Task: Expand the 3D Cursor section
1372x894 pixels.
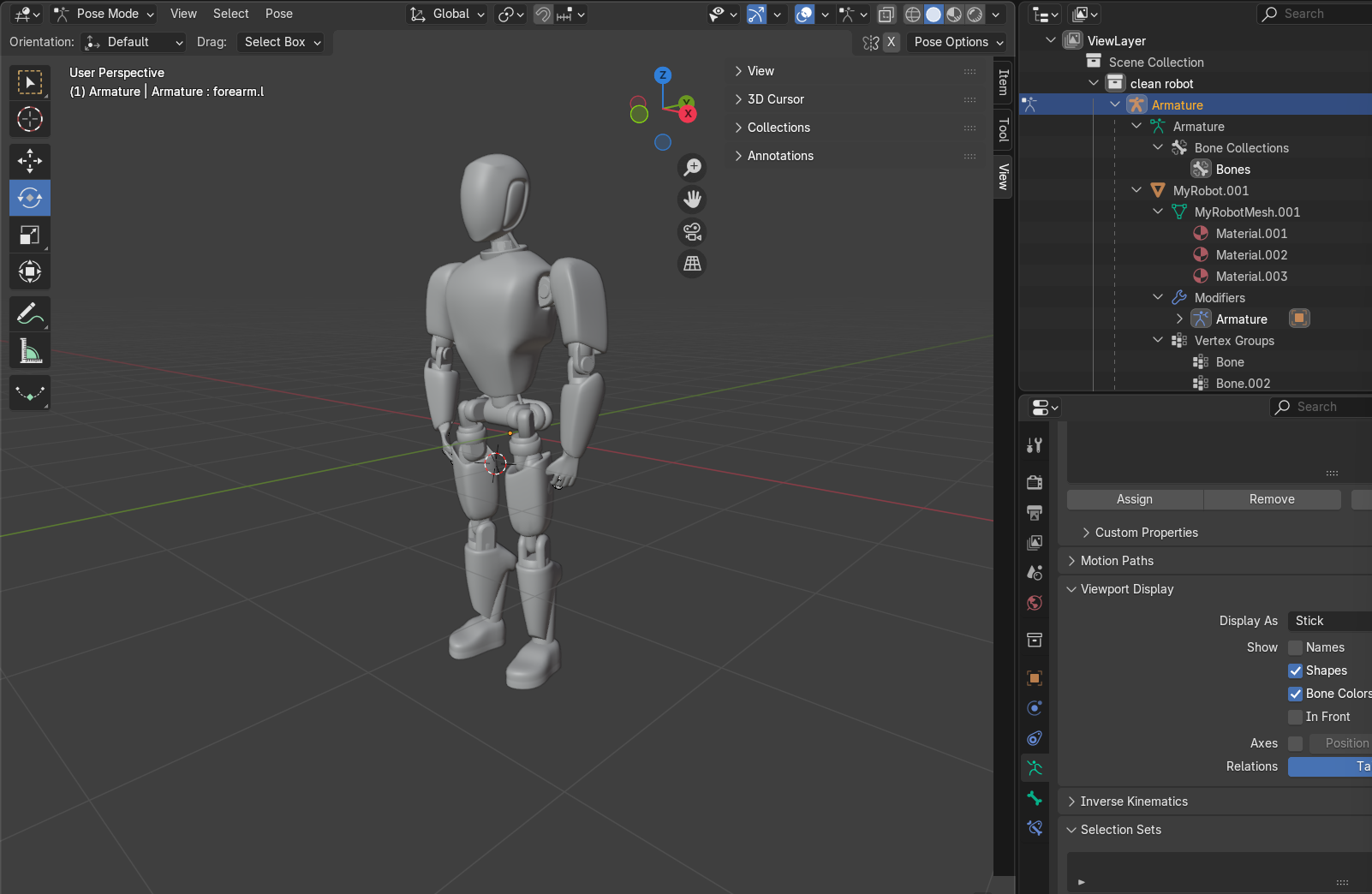Action: 775,99
